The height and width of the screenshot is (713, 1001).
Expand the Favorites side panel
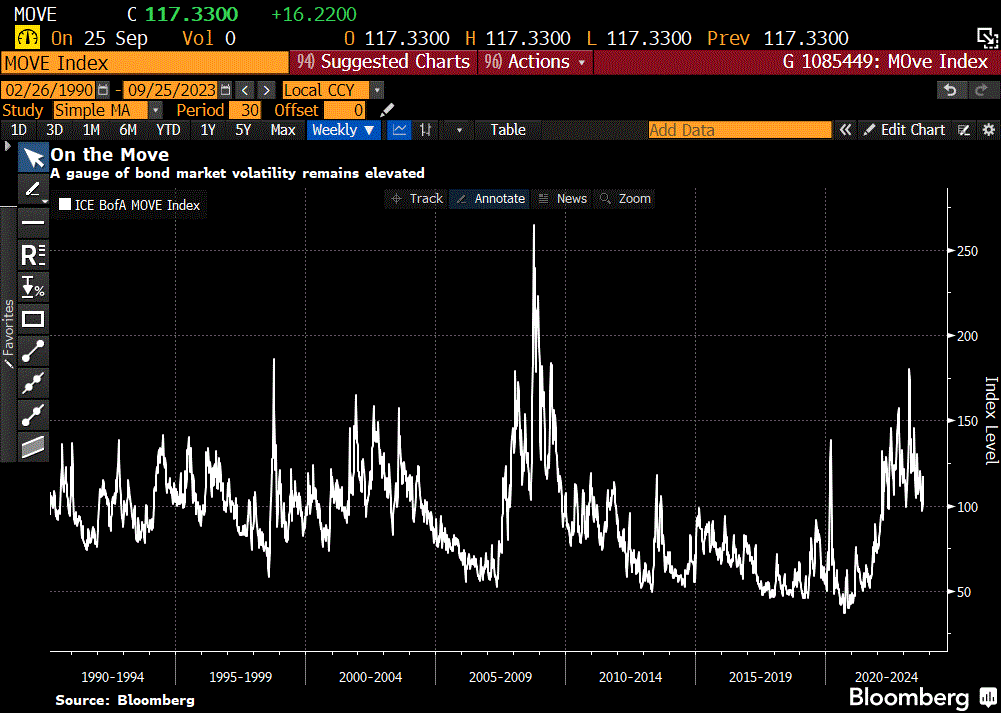(8, 334)
